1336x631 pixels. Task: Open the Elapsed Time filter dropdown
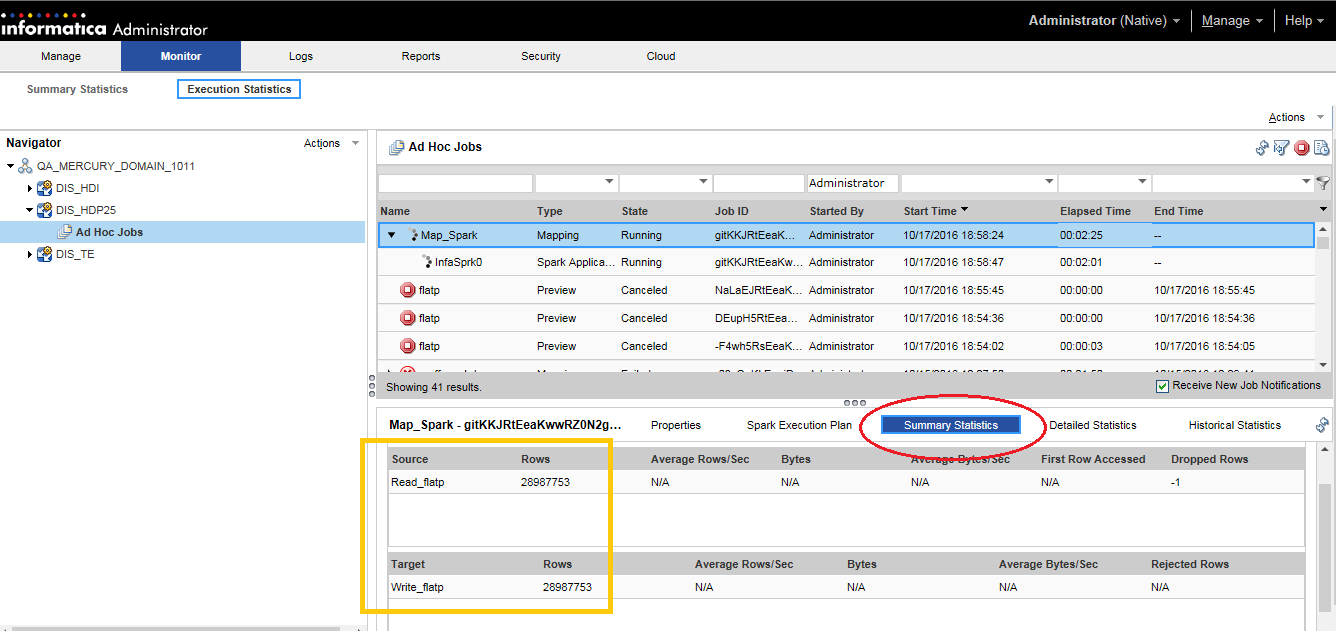[1141, 183]
